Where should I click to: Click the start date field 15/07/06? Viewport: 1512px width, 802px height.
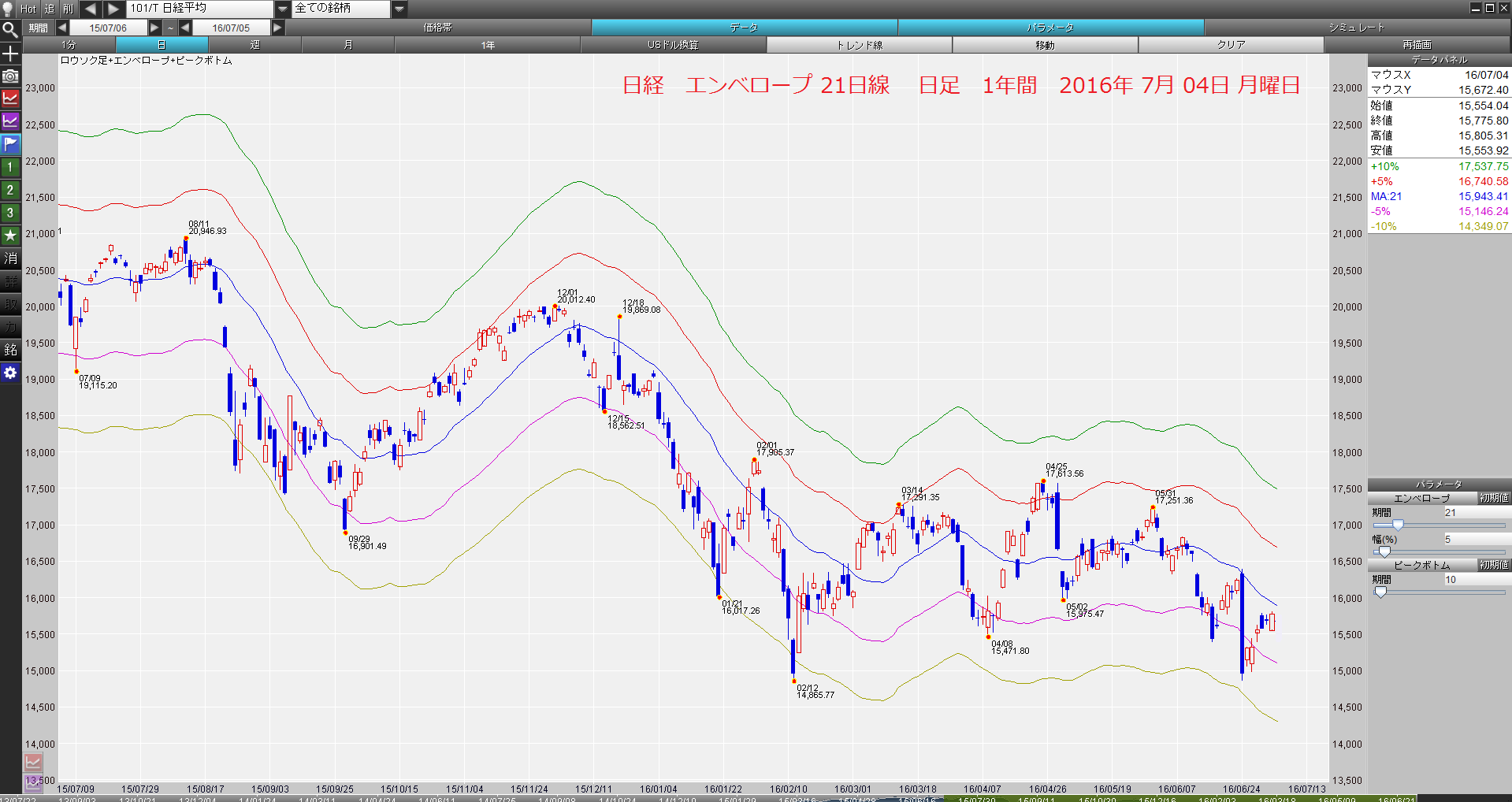pos(108,28)
